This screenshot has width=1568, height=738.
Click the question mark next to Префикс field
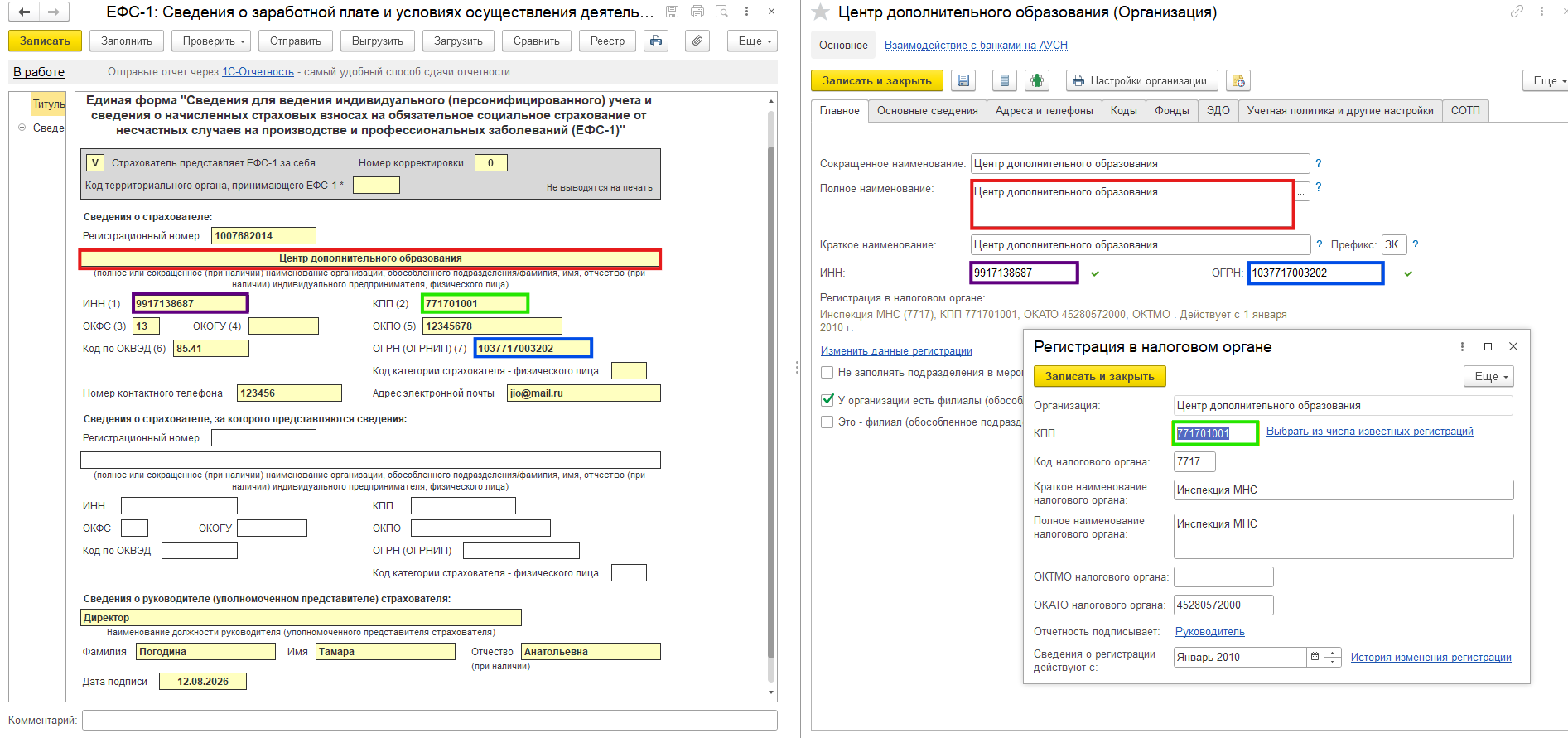pyautogui.click(x=1416, y=244)
